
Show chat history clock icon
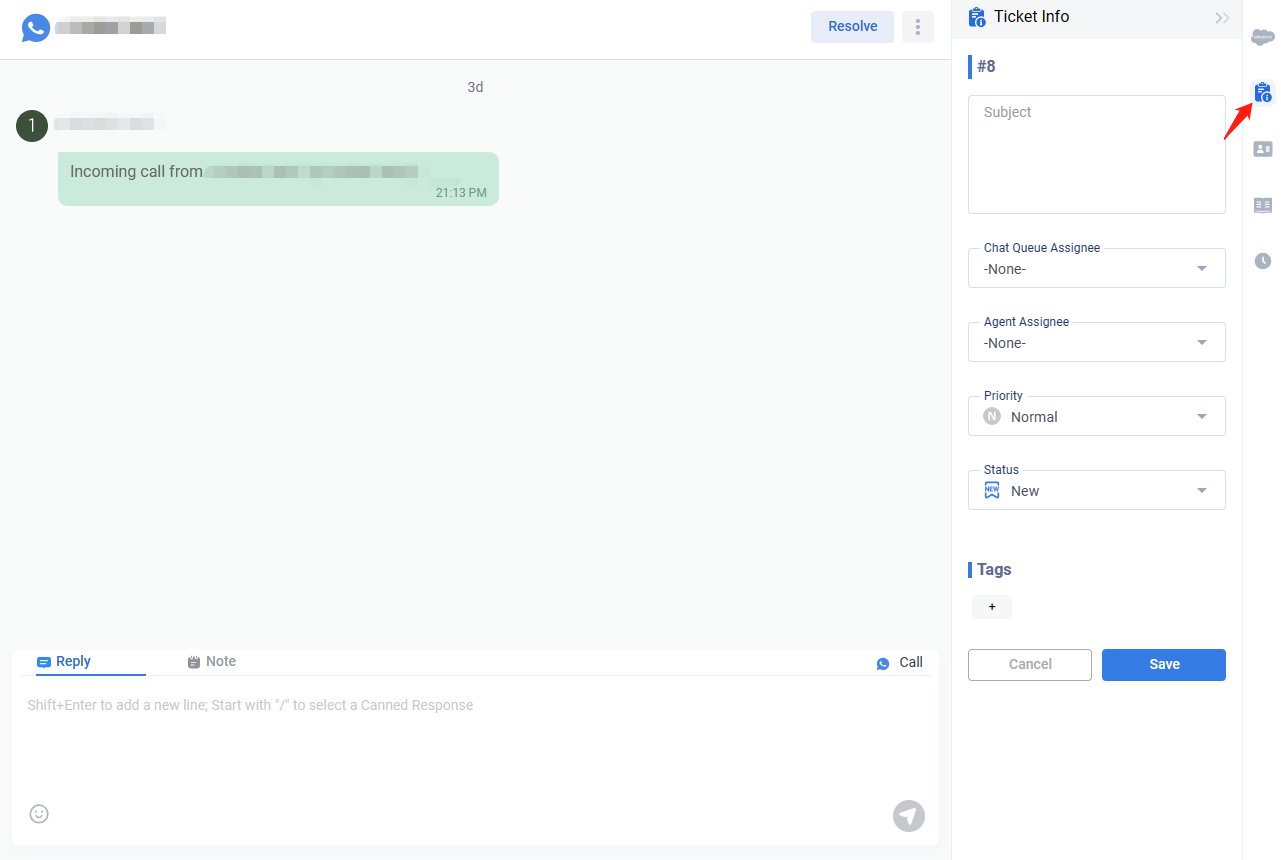click(x=1263, y=261)
